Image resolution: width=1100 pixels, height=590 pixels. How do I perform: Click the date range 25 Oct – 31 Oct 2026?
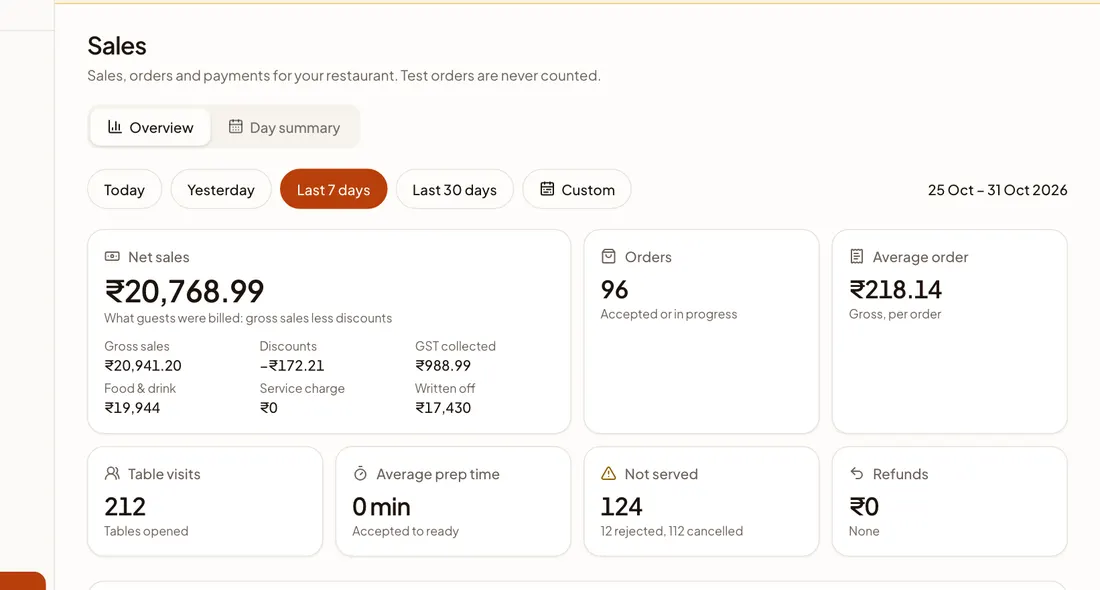(998, 189)
